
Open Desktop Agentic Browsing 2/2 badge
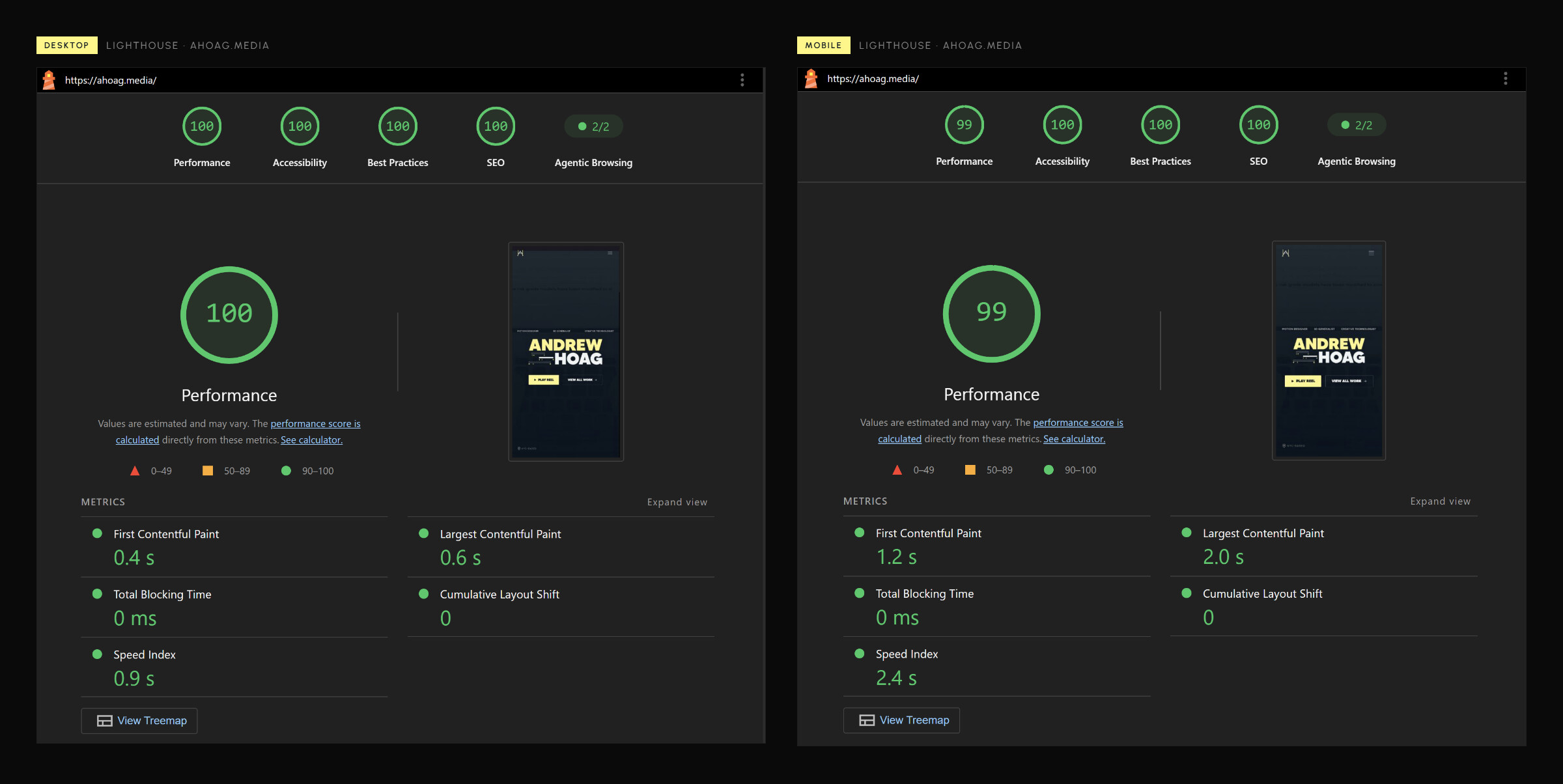point(593,126)
